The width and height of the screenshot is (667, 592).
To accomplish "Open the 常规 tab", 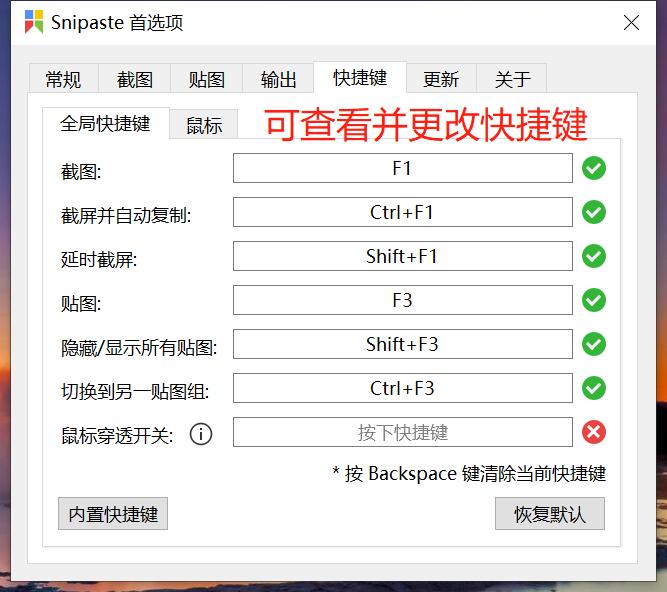I will pos(63,79).
